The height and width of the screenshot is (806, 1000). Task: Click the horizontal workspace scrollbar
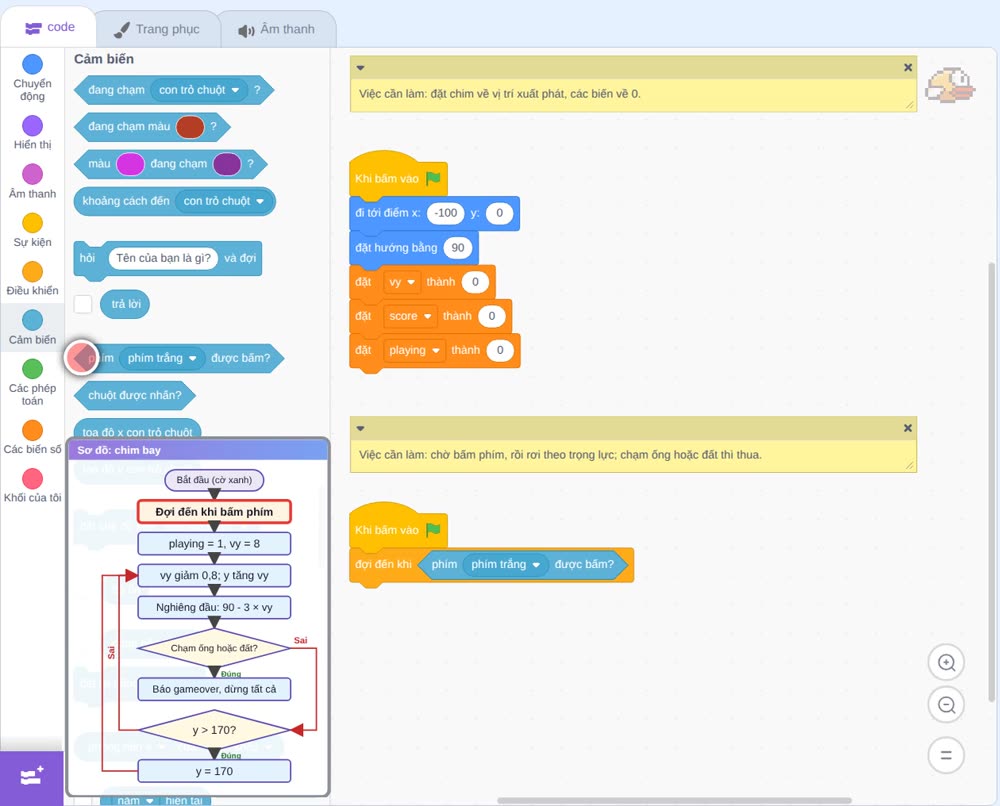pyautogui.click(x=674, y=800)
